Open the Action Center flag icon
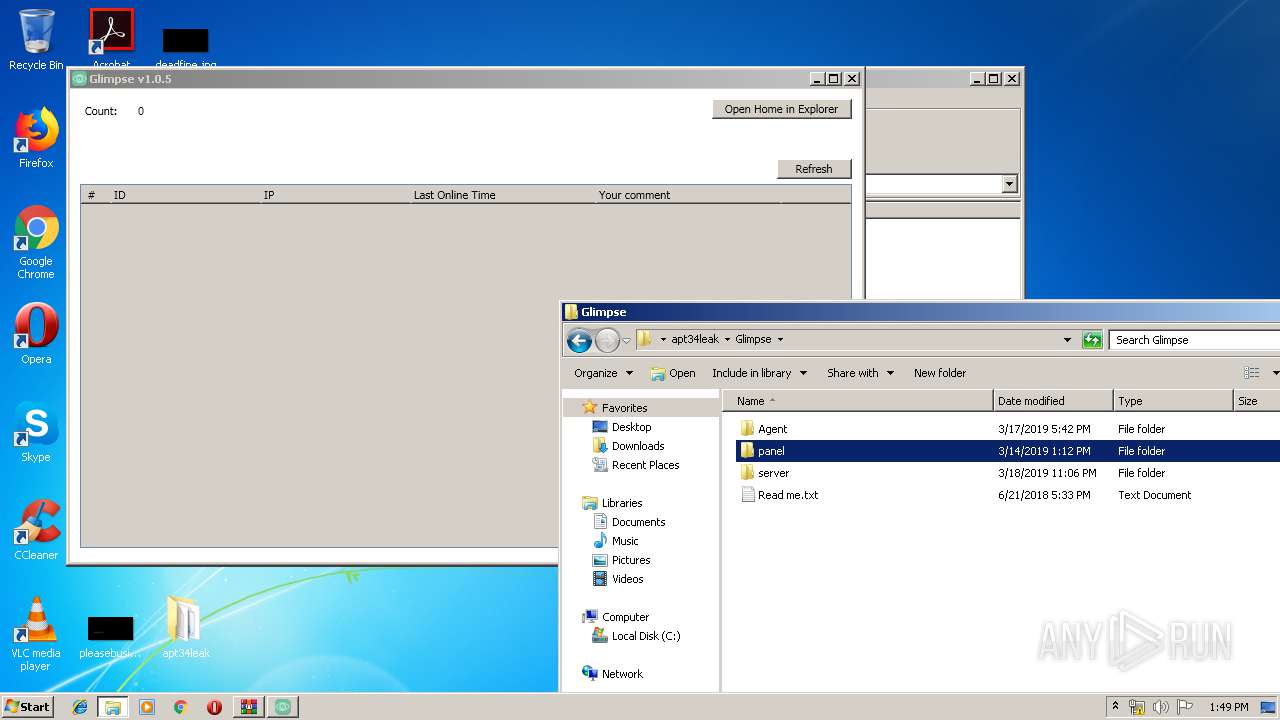Image resolution: width=1280 pixels, height=720 pixels. pos(1184,707)
